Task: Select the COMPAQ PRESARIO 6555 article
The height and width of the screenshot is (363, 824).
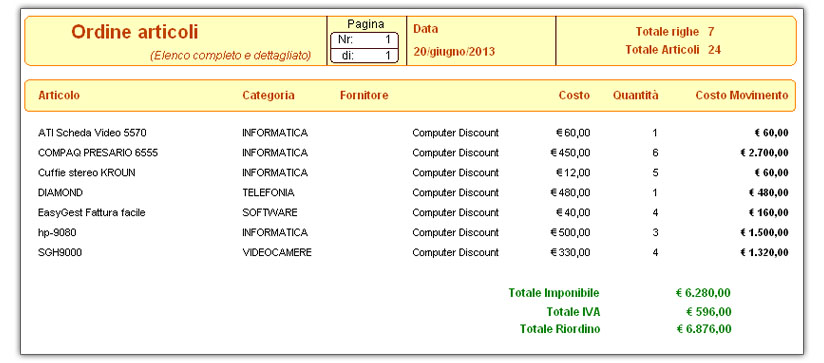Action: [98, 153]
